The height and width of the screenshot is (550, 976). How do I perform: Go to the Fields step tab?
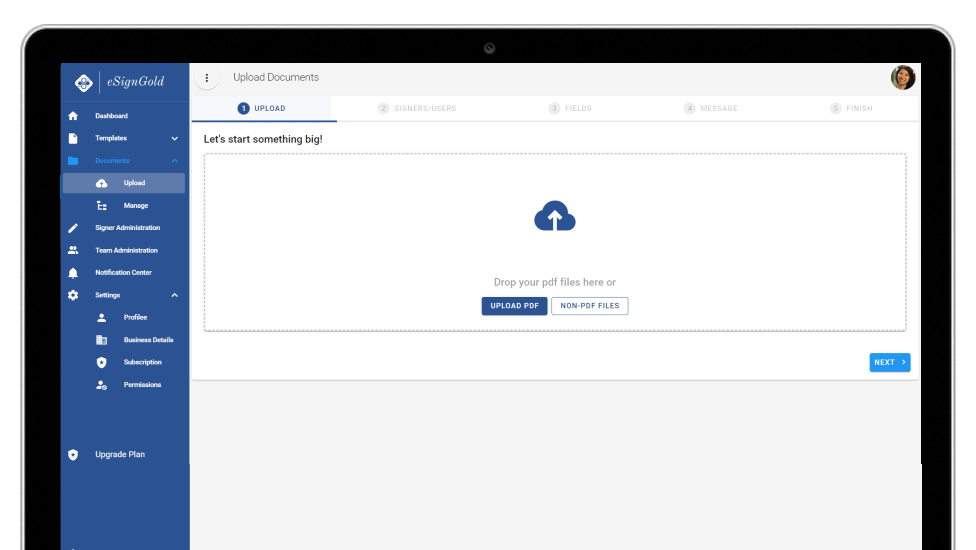pos(570,108)
